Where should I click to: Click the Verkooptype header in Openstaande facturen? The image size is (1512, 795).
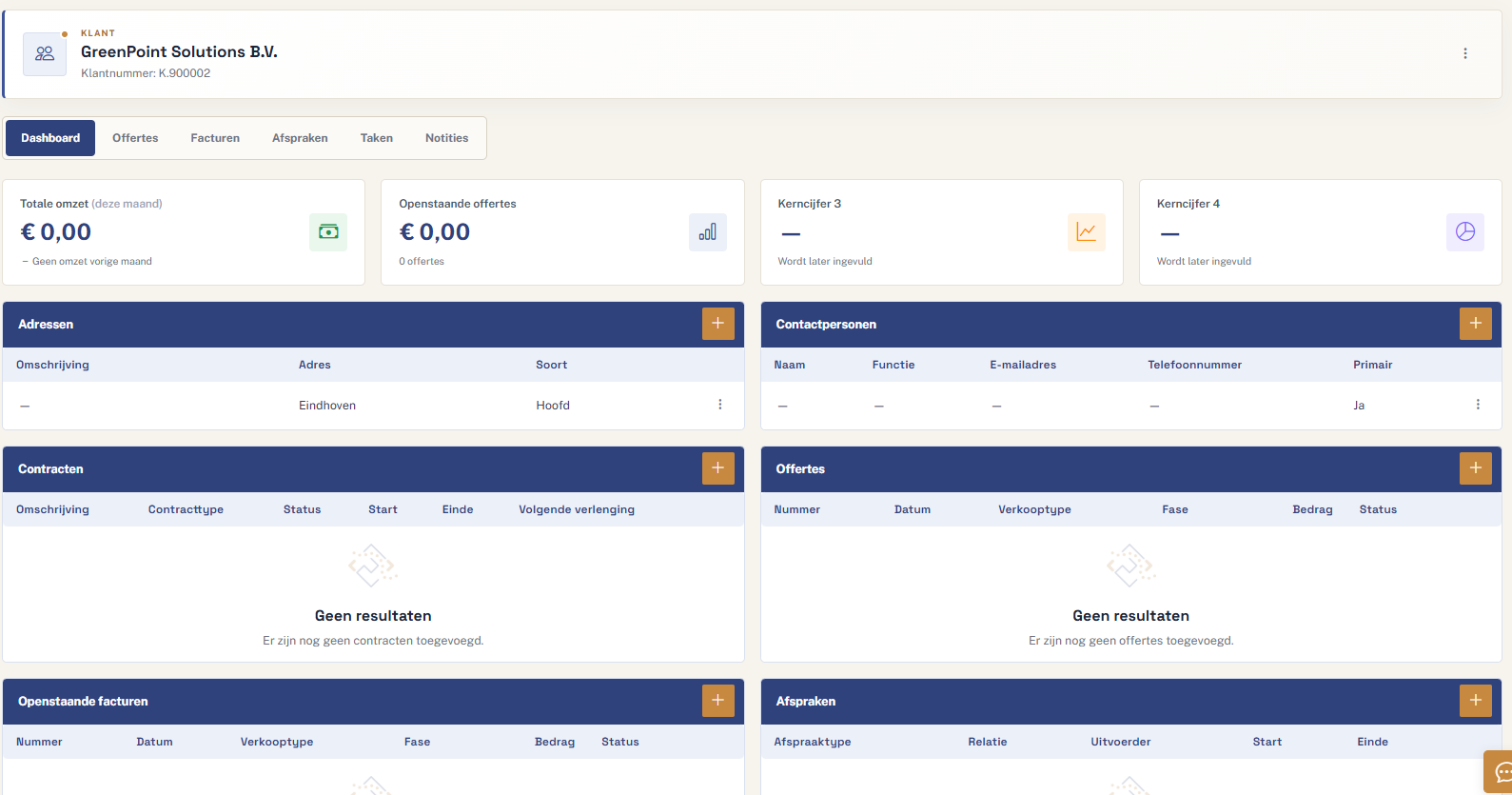(277, 742)
